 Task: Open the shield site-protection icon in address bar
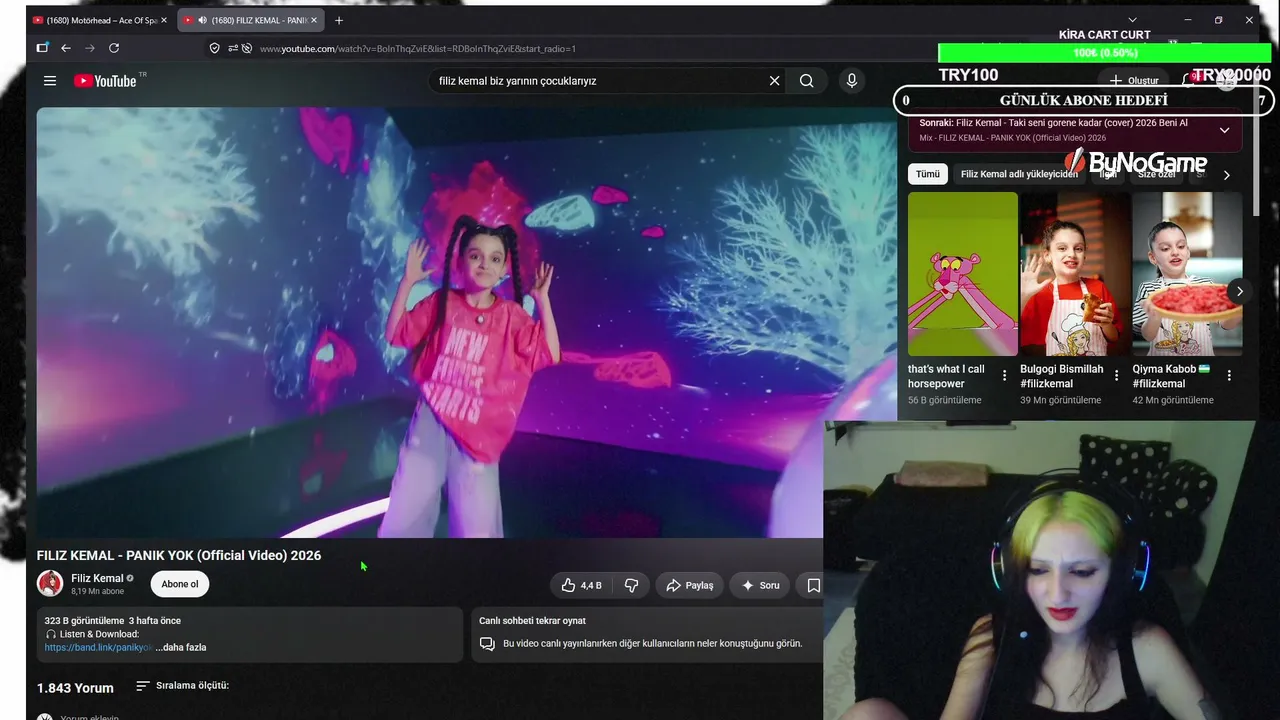(214, 48)
